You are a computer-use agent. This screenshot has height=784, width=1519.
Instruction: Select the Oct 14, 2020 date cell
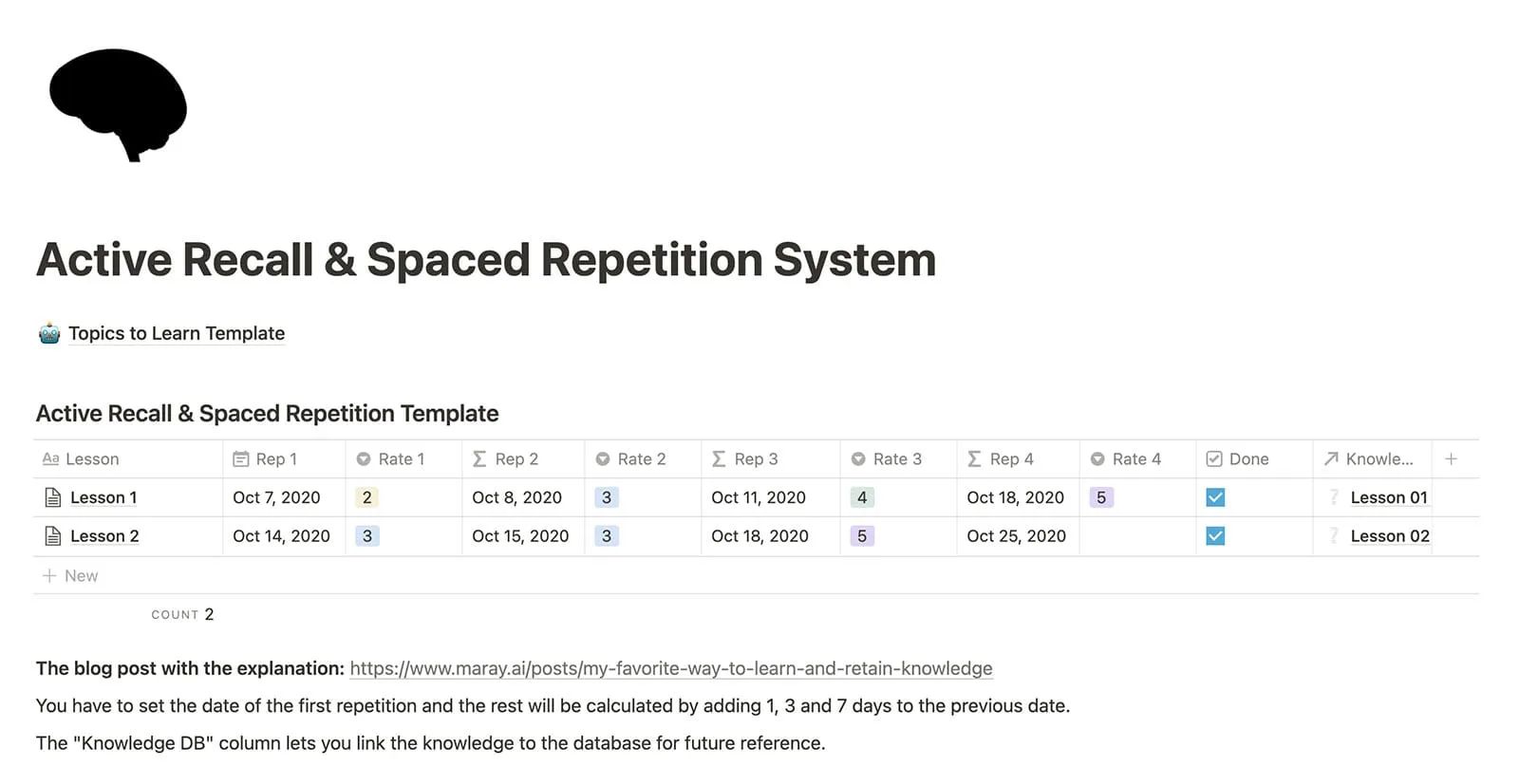pos(282,535)
